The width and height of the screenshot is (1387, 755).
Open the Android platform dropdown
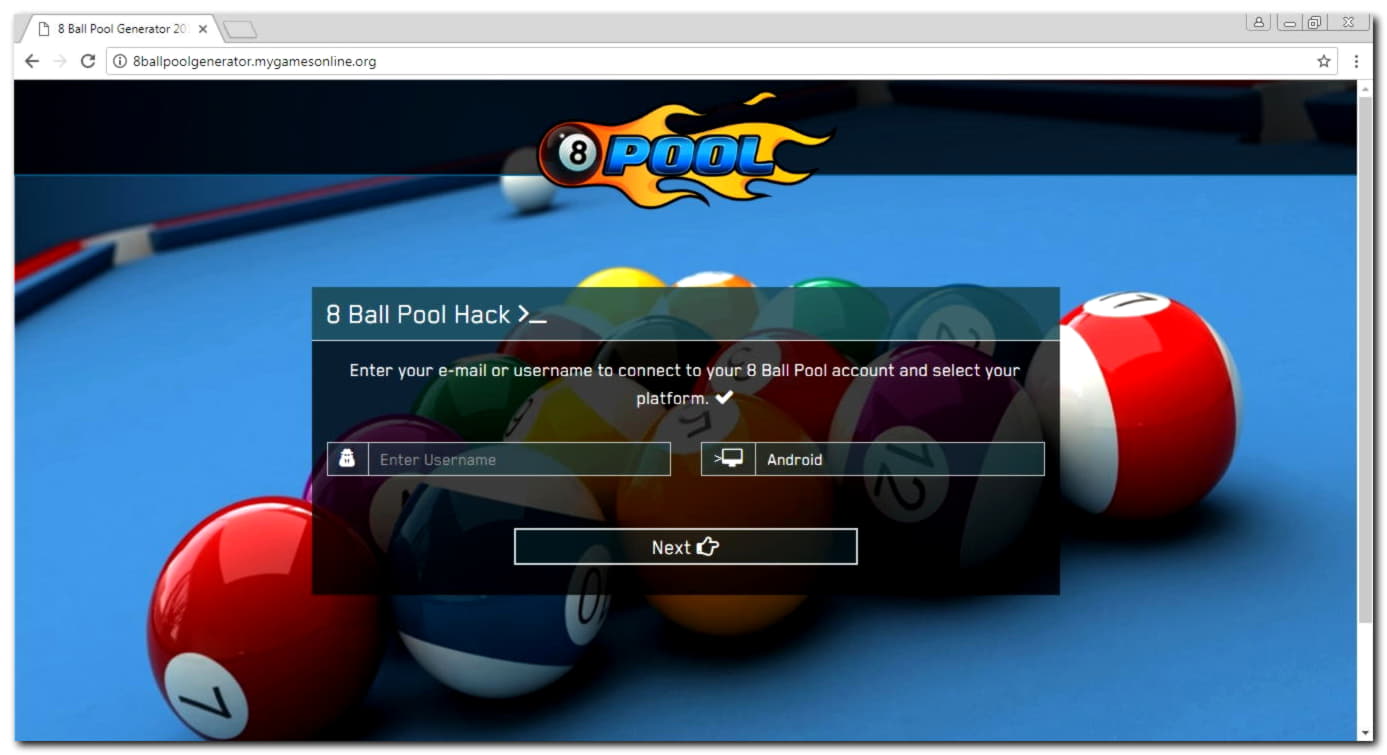[x=899, y=459]
